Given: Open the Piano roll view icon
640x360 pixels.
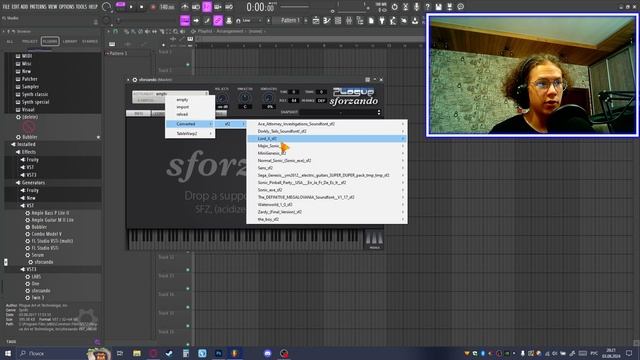Looking at the screenshot, I should pos(327,20).
